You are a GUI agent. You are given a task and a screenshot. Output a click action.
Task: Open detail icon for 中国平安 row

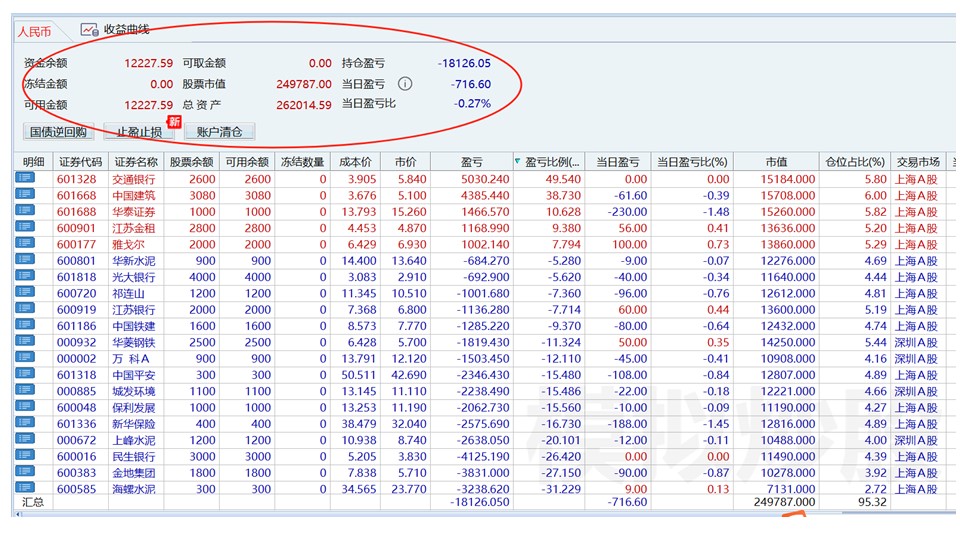click(x=25, y=374)
